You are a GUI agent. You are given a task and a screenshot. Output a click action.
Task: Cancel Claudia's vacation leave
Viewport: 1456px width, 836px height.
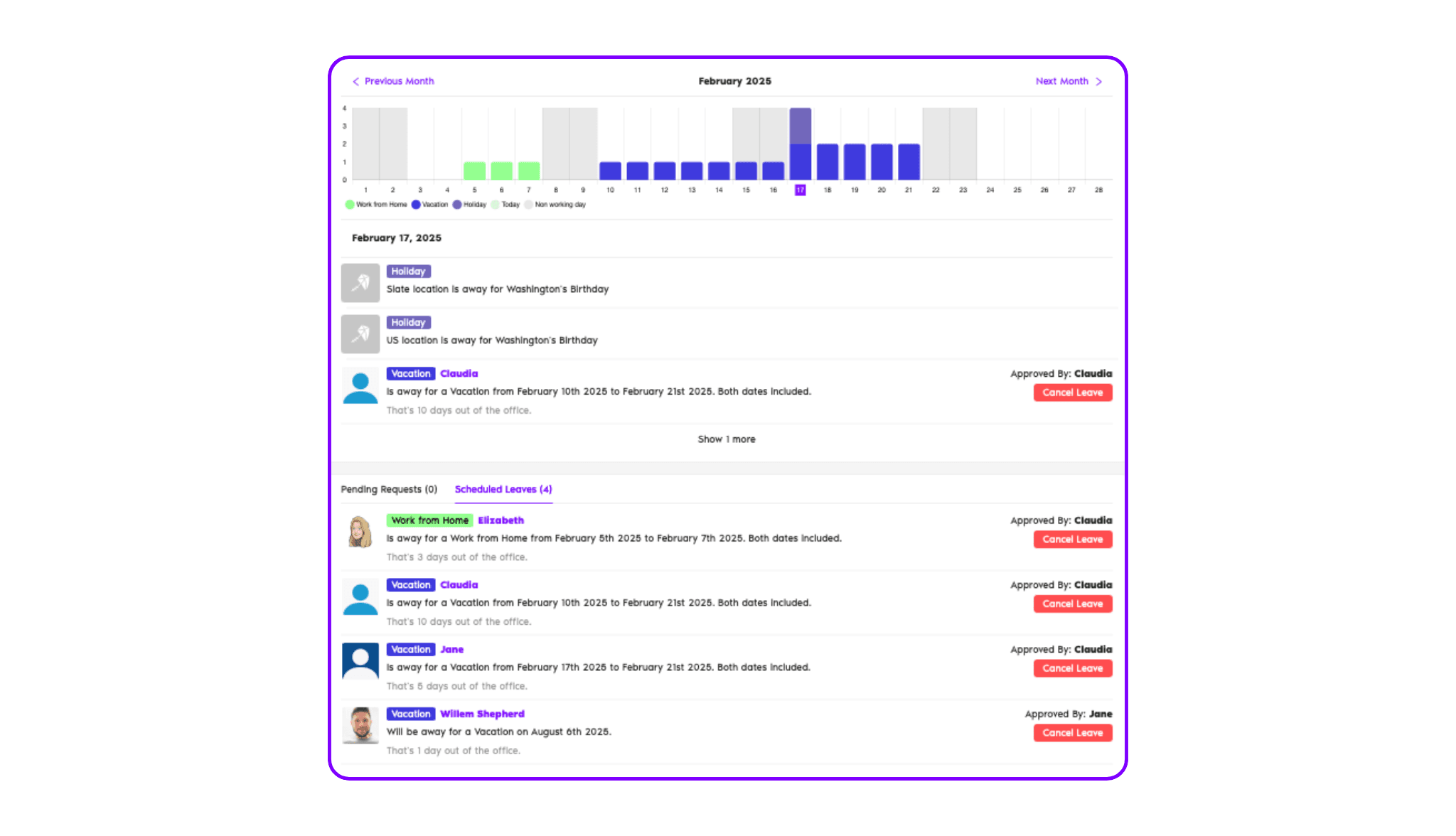(x=1071, y=604)
